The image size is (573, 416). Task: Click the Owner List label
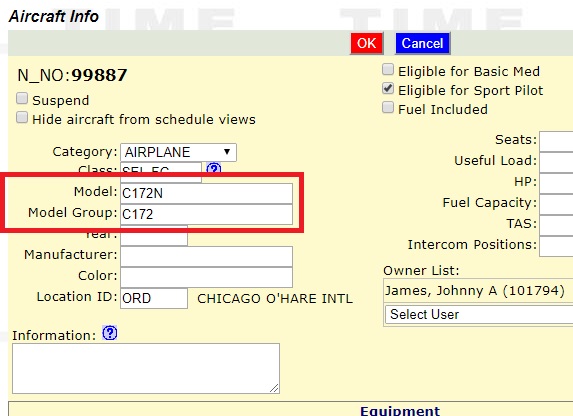pos(421,271)
